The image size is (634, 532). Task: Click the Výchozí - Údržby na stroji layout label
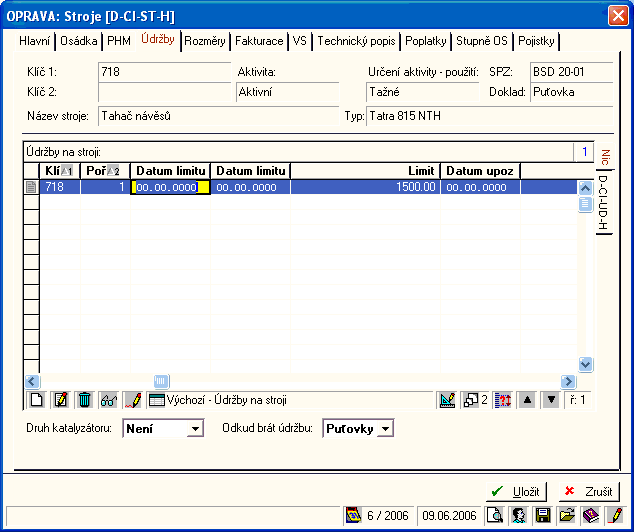tap(226, 400)
